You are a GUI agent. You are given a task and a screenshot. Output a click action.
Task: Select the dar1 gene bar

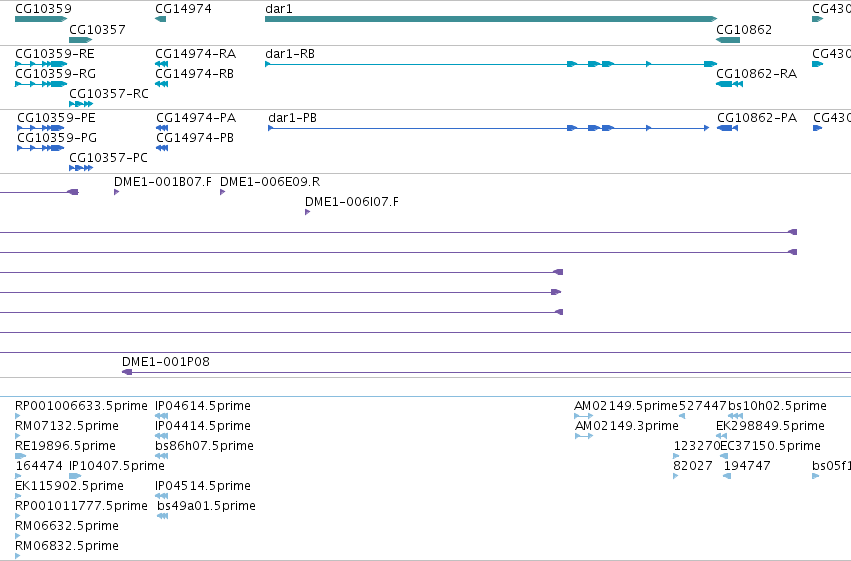[491, 19]
